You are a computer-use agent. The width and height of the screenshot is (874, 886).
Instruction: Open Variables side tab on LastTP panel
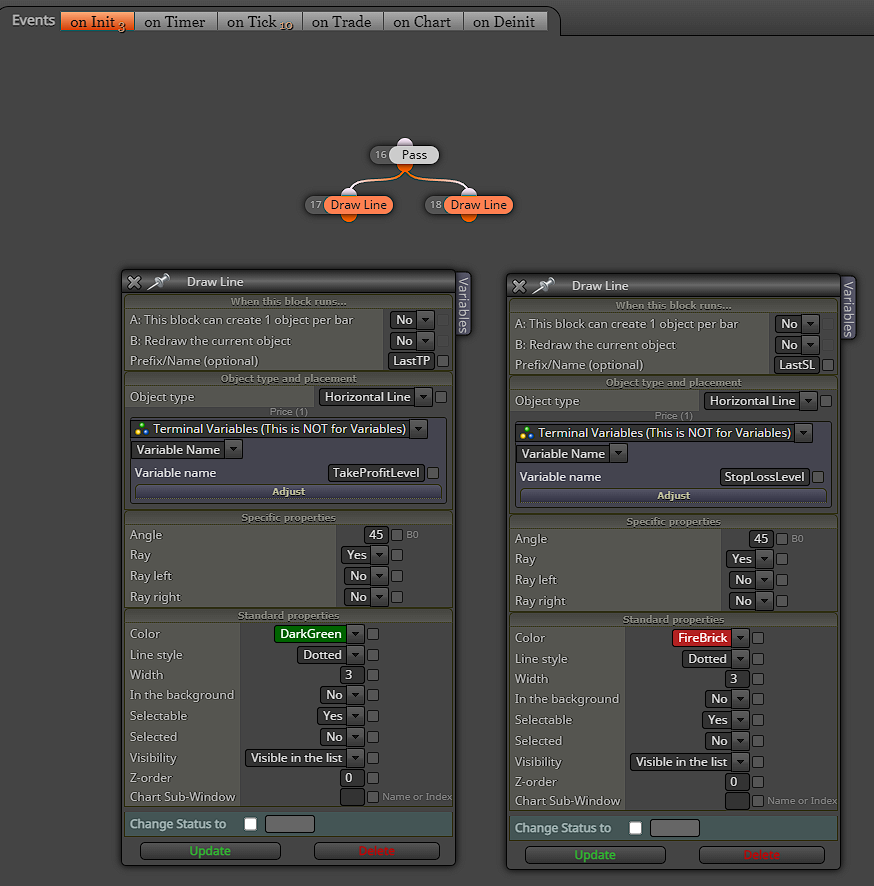(x=463, y=305)
